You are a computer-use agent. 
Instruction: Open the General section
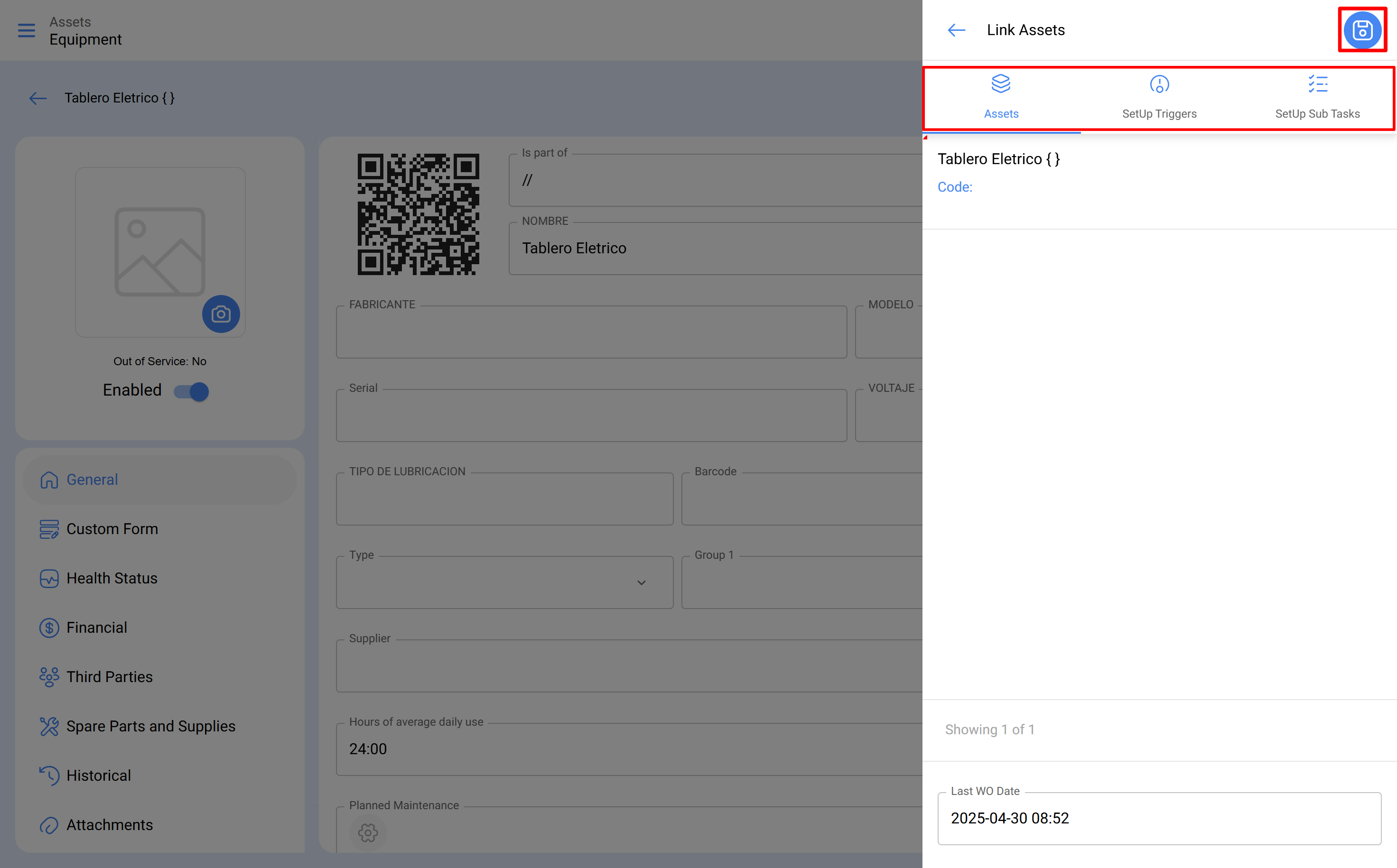160,480
